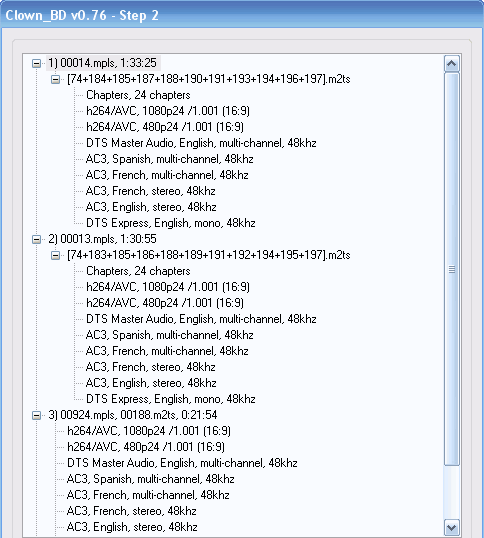Collapse the 74+183+185 m2ts node
The width and height of the screenshot is (484, 538).
tap(56, 255)
